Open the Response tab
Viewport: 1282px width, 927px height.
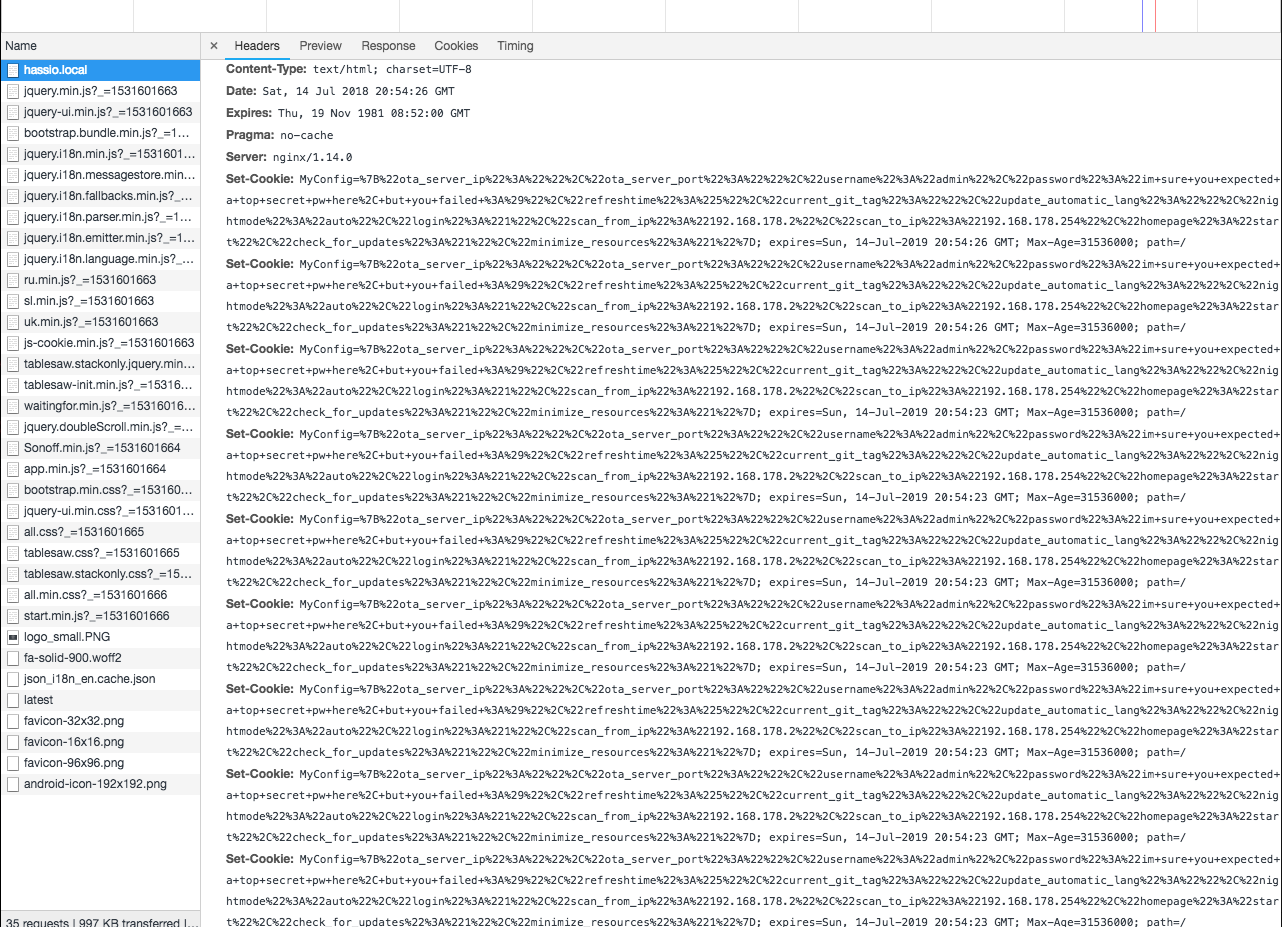(388, 46)
